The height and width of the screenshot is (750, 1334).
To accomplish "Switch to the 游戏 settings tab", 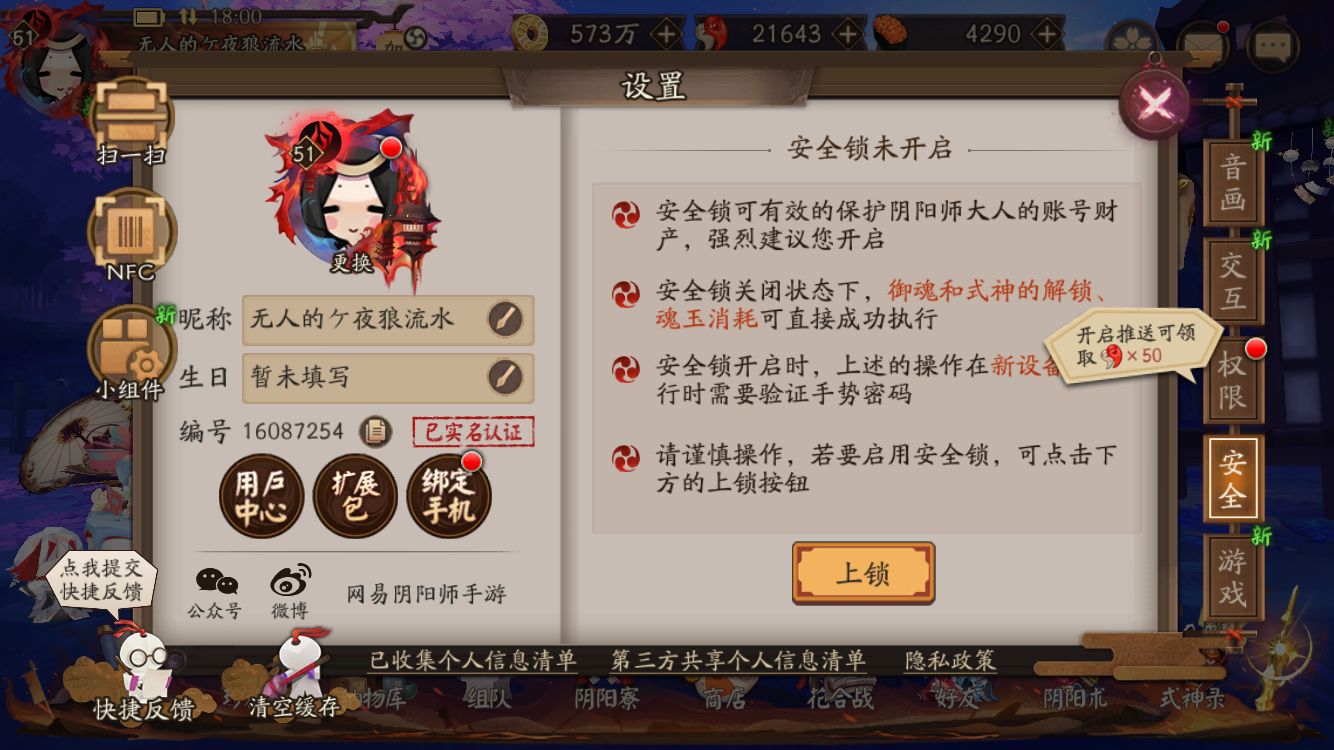I will pos(1233,578).
